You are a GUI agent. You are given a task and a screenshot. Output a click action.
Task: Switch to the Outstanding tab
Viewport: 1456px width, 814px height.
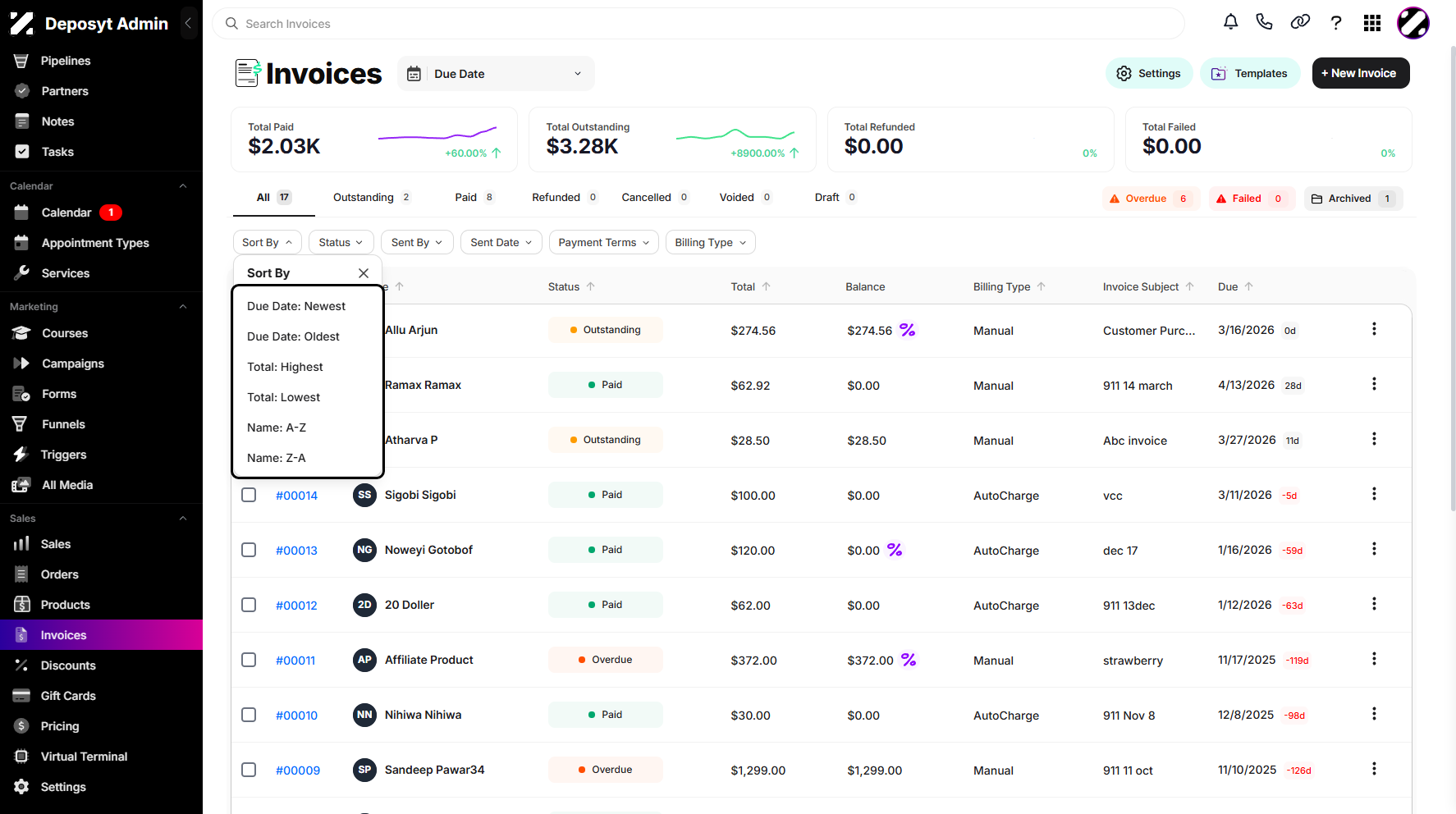tap(372, 197)
